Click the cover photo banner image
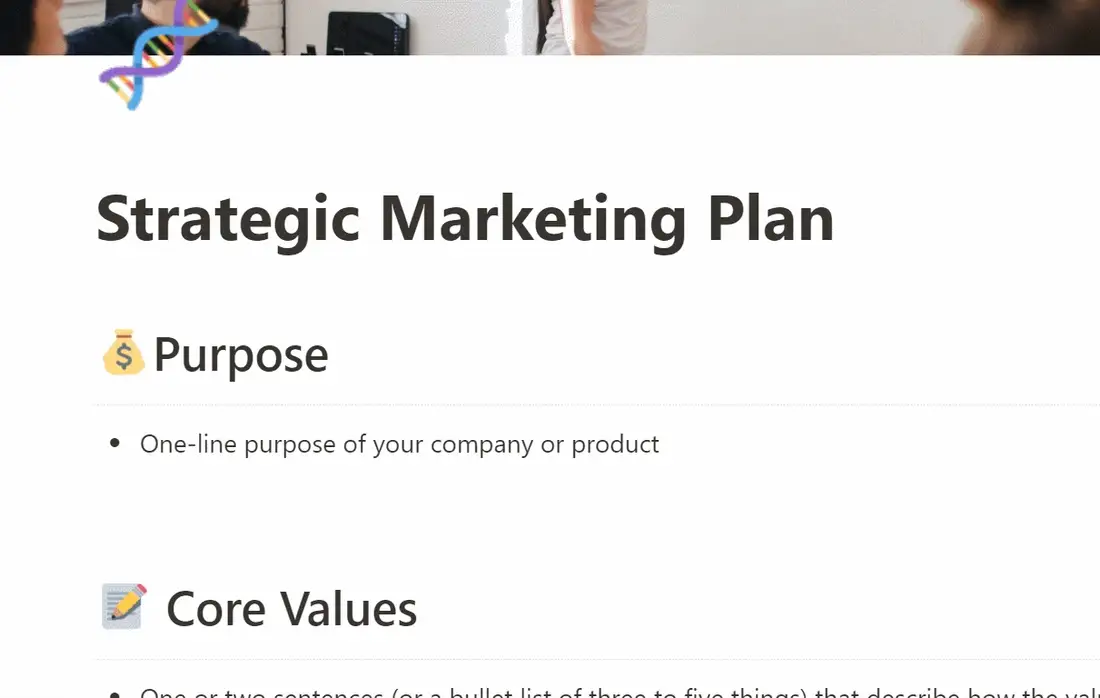 pyautogui.click(x=550, y=27)
